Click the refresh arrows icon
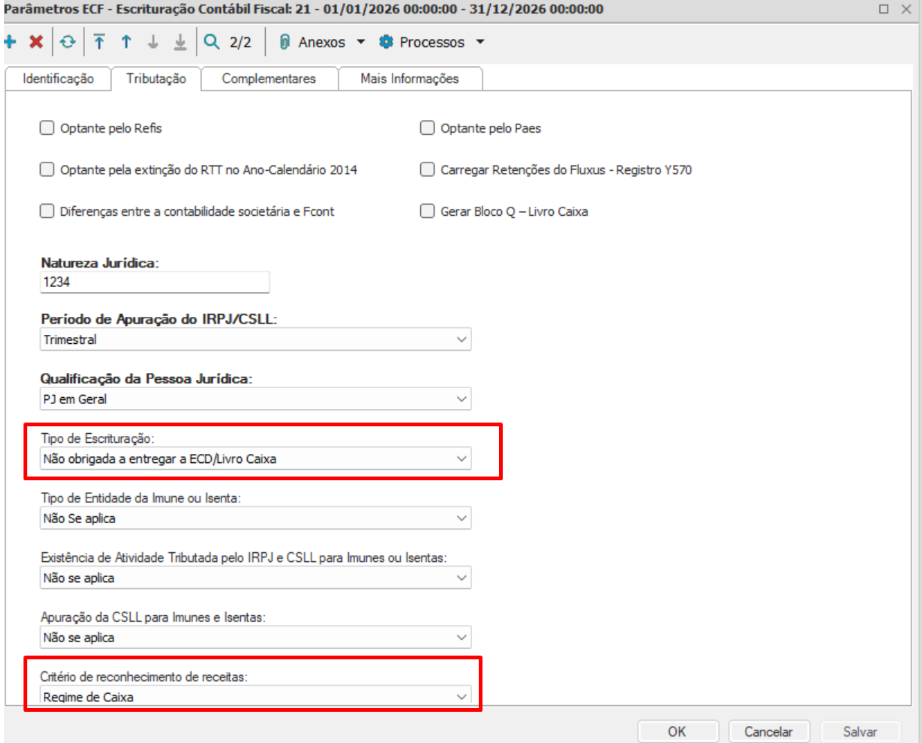Screen dimensions: 922x743 [x=68, y=42]
